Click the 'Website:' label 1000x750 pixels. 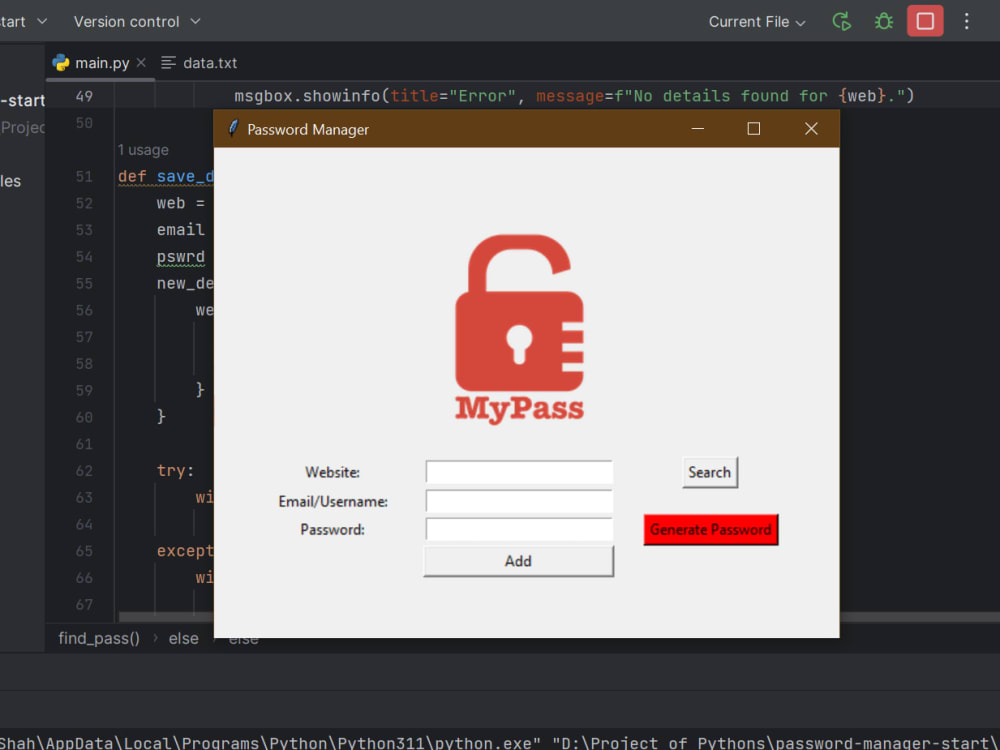pos(332,473)
